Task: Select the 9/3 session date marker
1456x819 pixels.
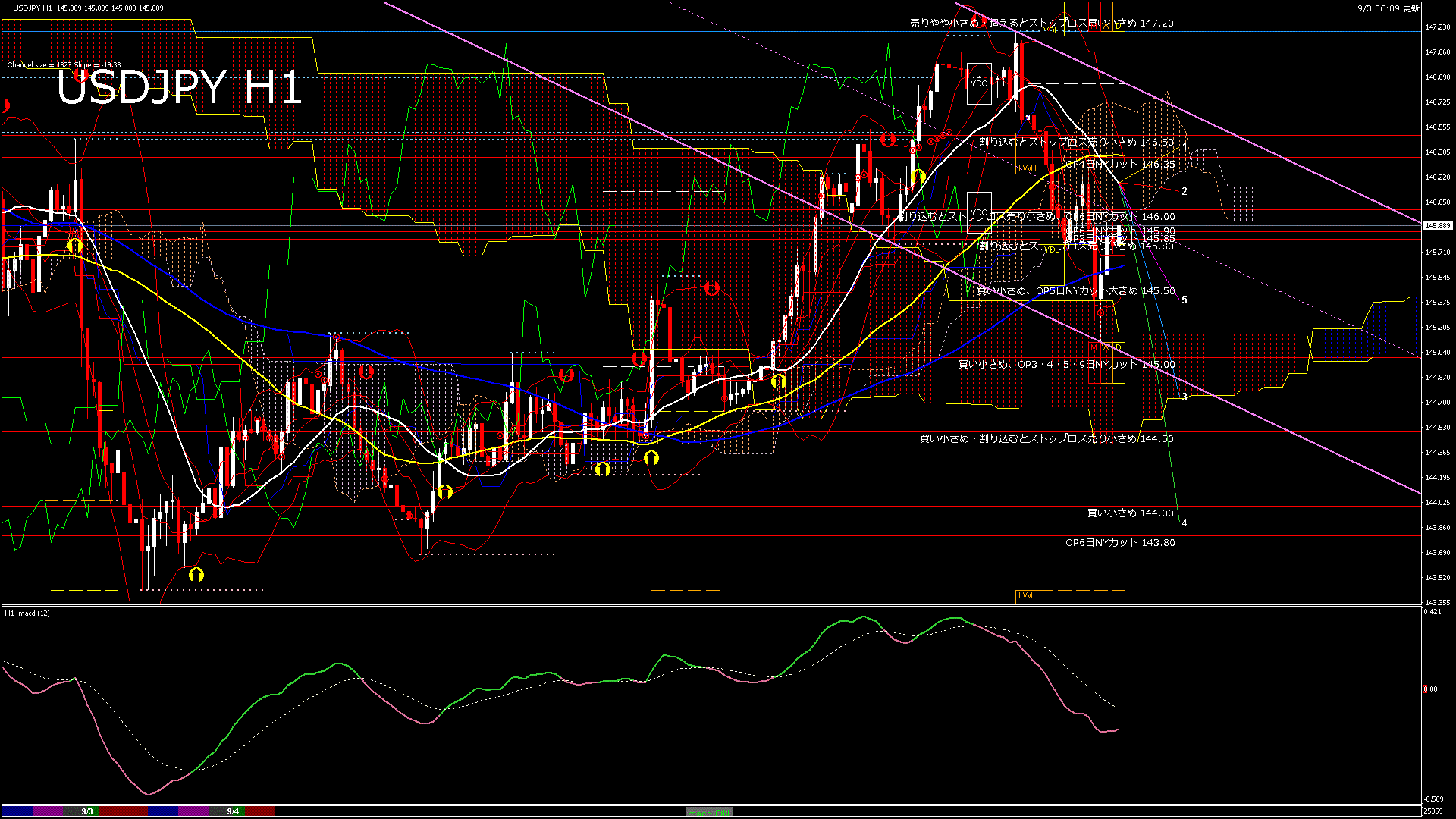Action: 87,811
